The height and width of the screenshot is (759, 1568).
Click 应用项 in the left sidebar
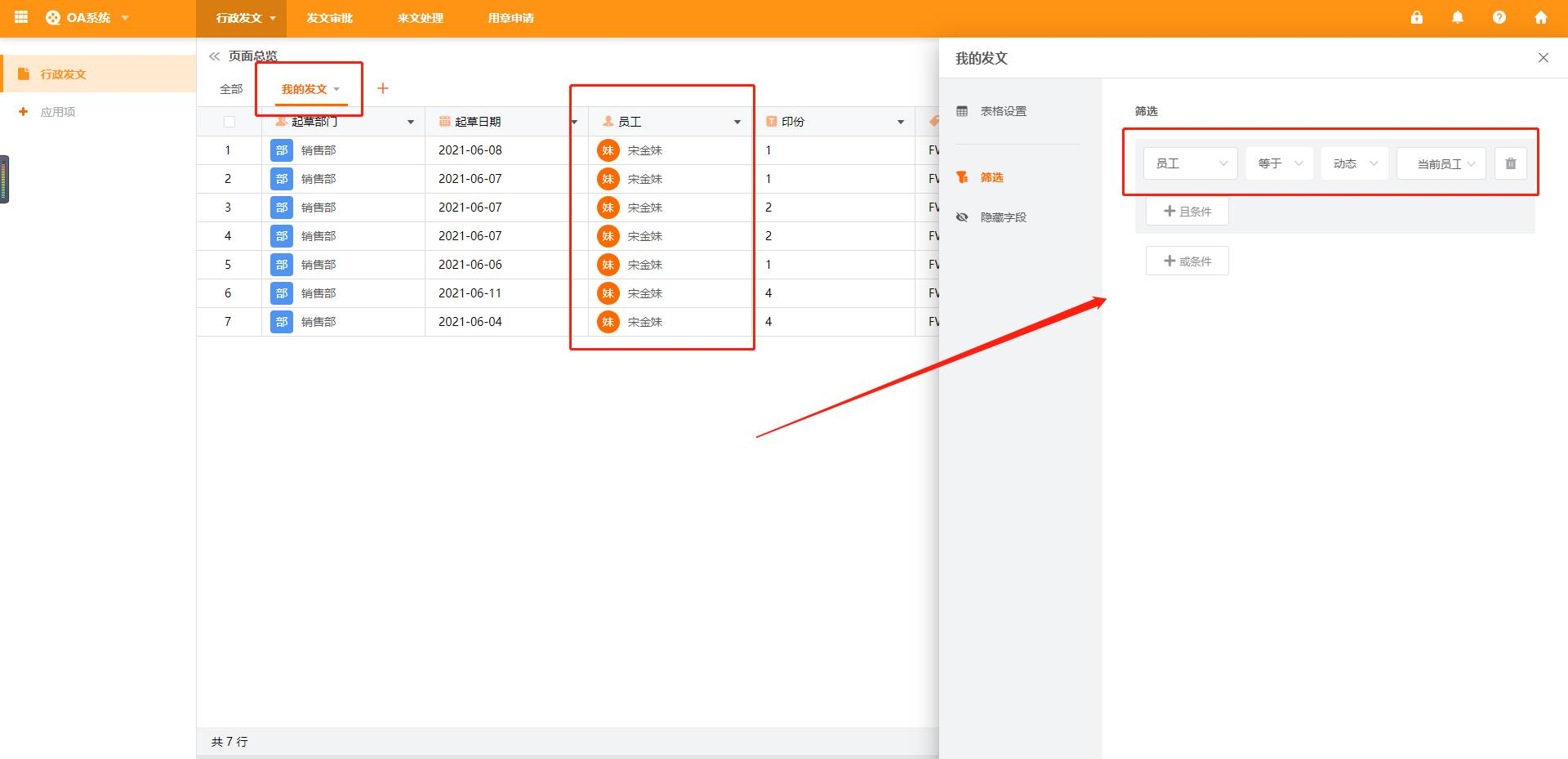click(58, 112)
